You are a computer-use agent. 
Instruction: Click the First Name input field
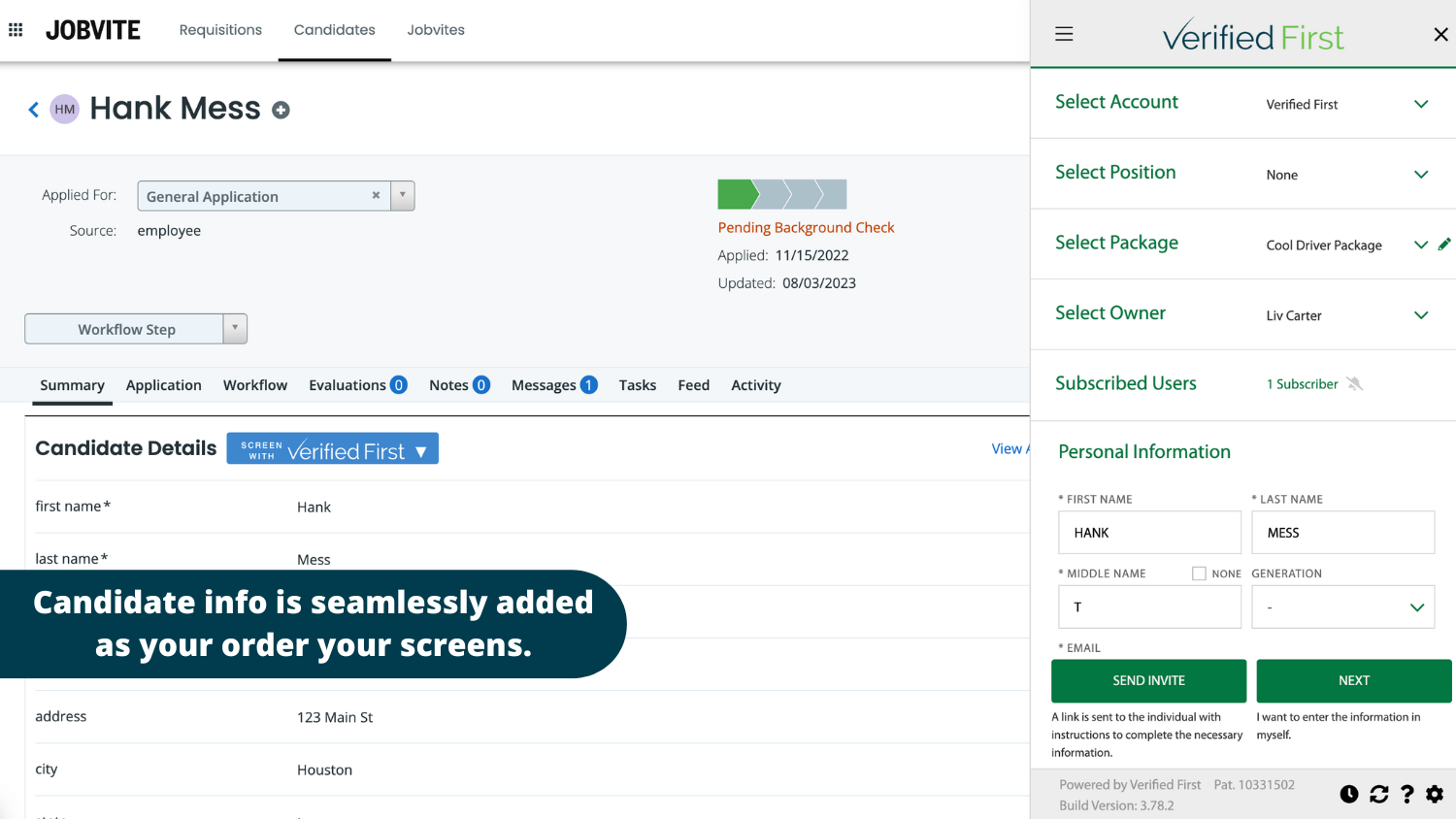1149,533
